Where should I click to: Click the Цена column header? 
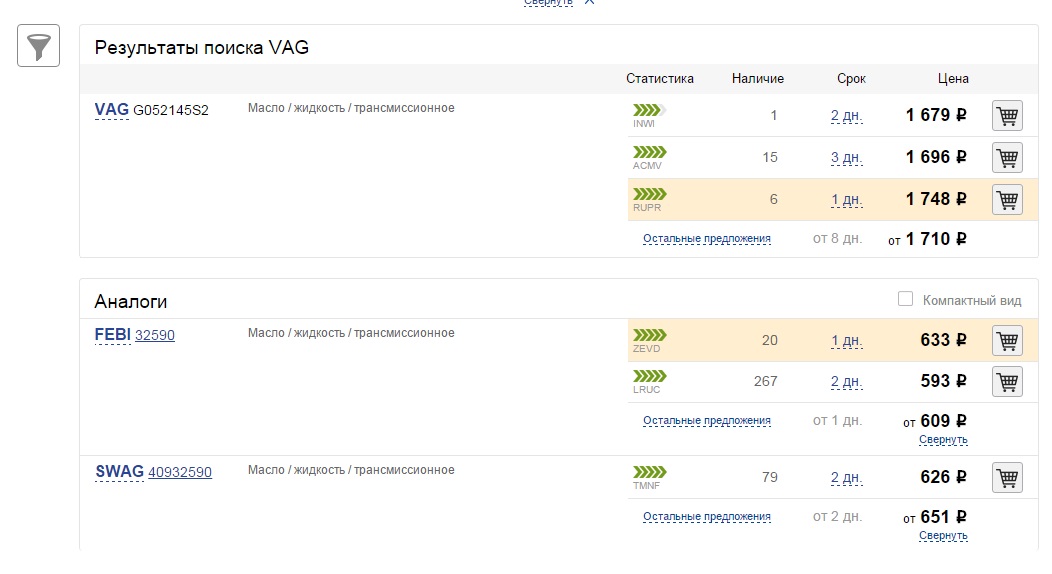click(953, 78)
